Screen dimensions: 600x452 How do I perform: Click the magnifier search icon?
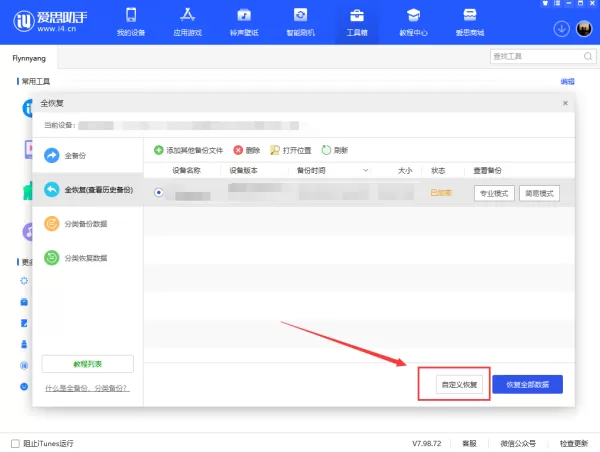coord(588,57)
